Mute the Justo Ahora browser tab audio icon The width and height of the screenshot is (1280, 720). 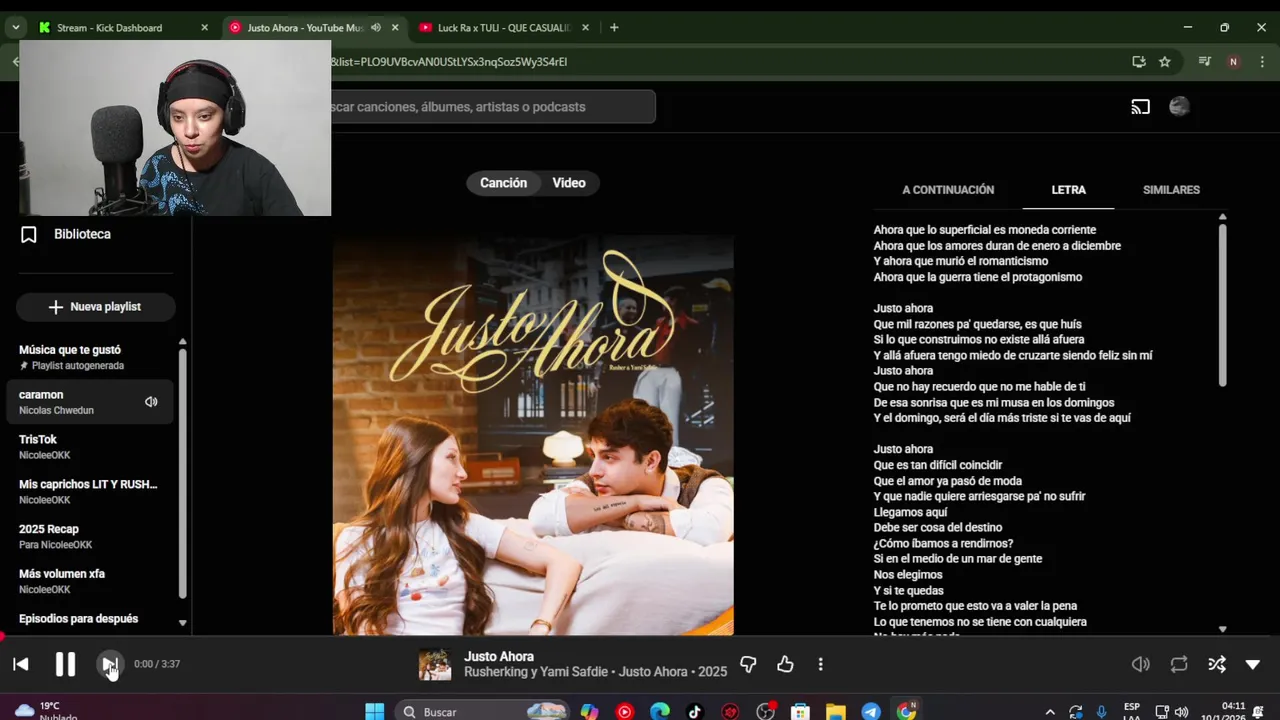tap(376, 28)
